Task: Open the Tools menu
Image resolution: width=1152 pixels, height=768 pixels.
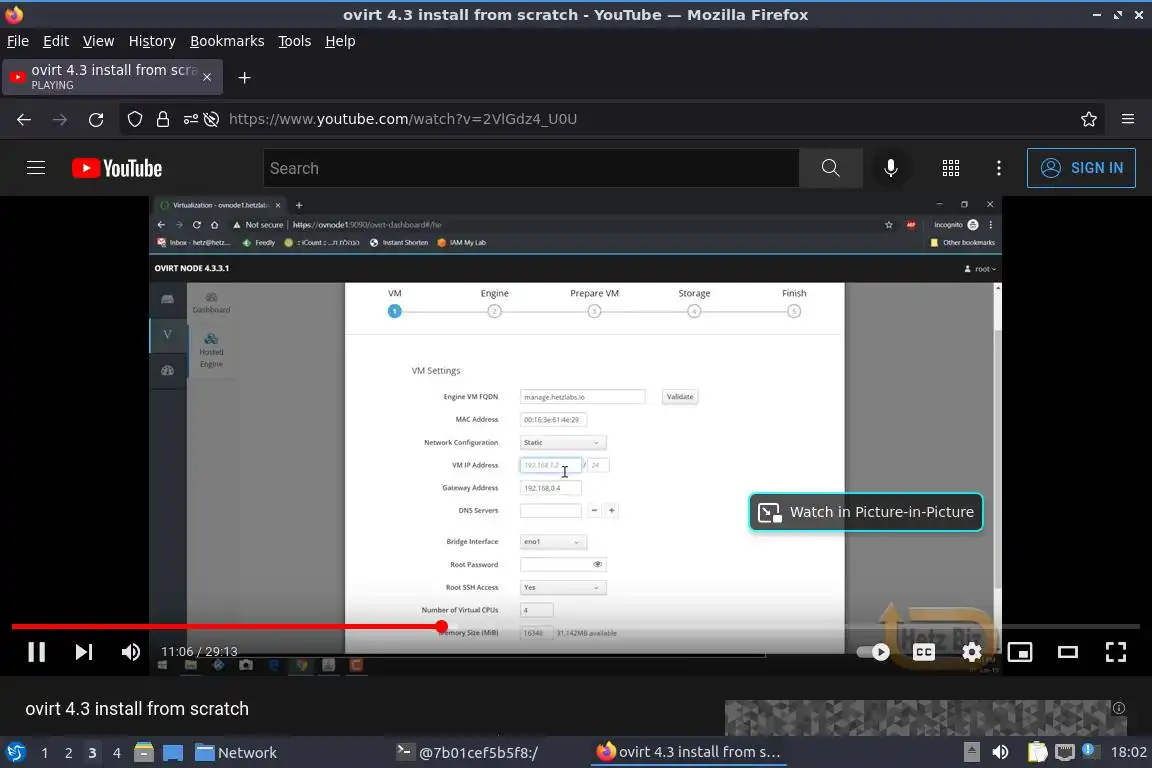Action: tap(295, 41)
